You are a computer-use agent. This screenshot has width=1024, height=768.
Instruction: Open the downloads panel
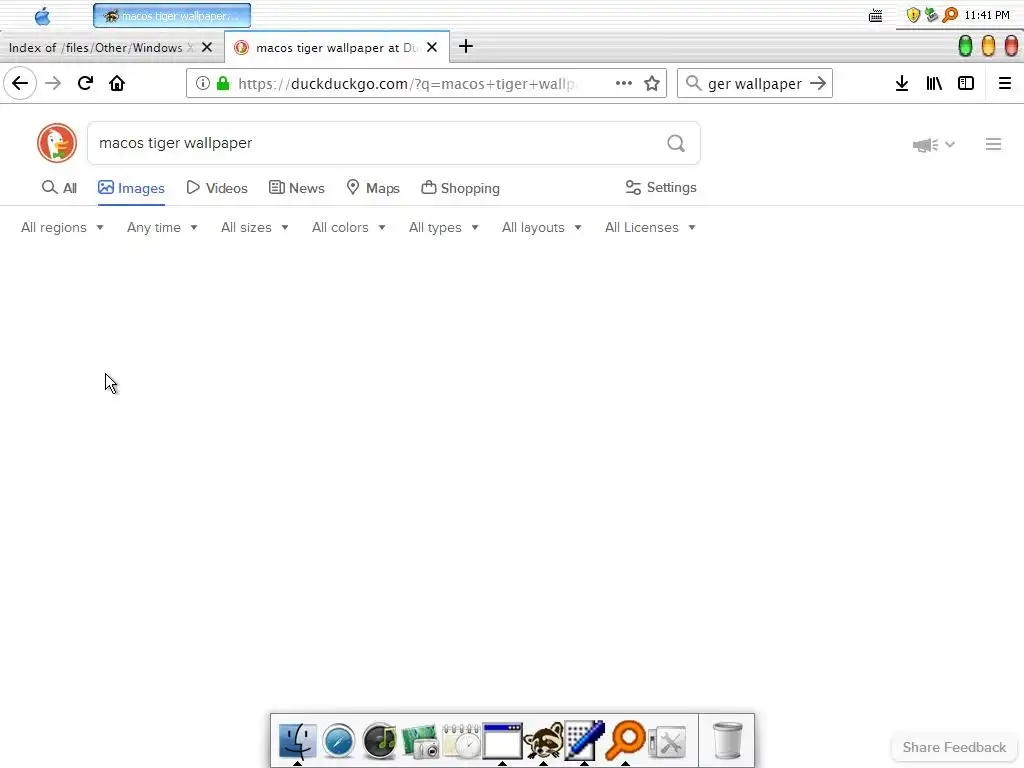pyautogui.click(x=902, y=84)
